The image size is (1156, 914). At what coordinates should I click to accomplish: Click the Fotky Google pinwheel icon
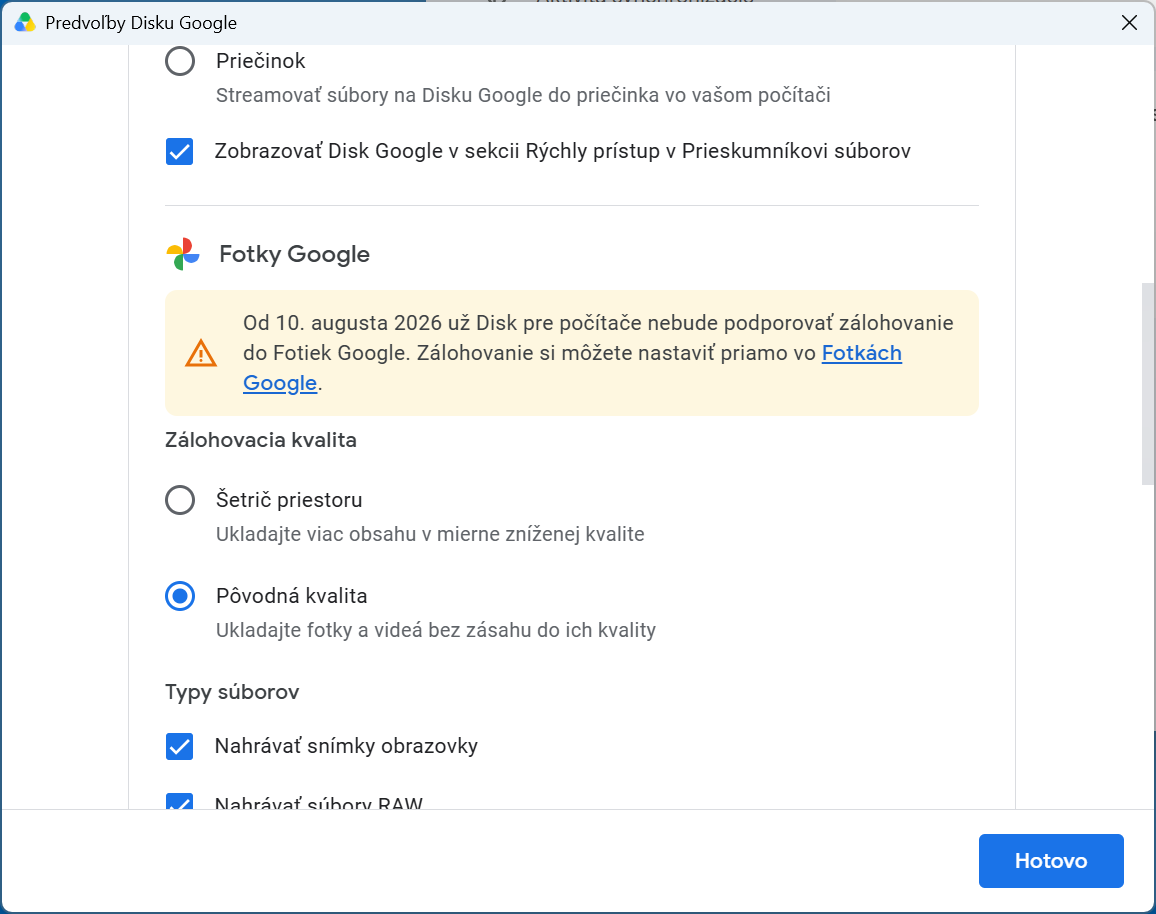pyautogui.click(x=183, y=254)
